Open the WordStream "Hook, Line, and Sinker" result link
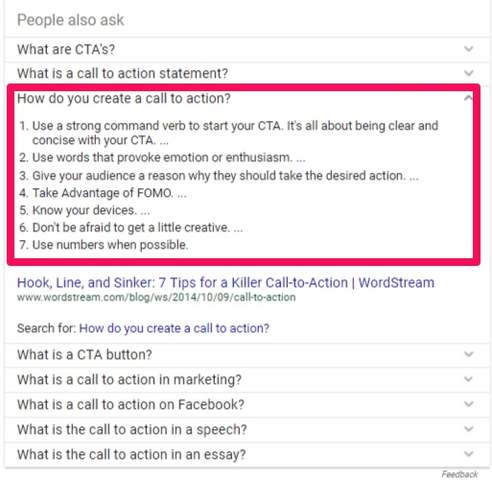The image size is (492, 480). pos(226,283)
